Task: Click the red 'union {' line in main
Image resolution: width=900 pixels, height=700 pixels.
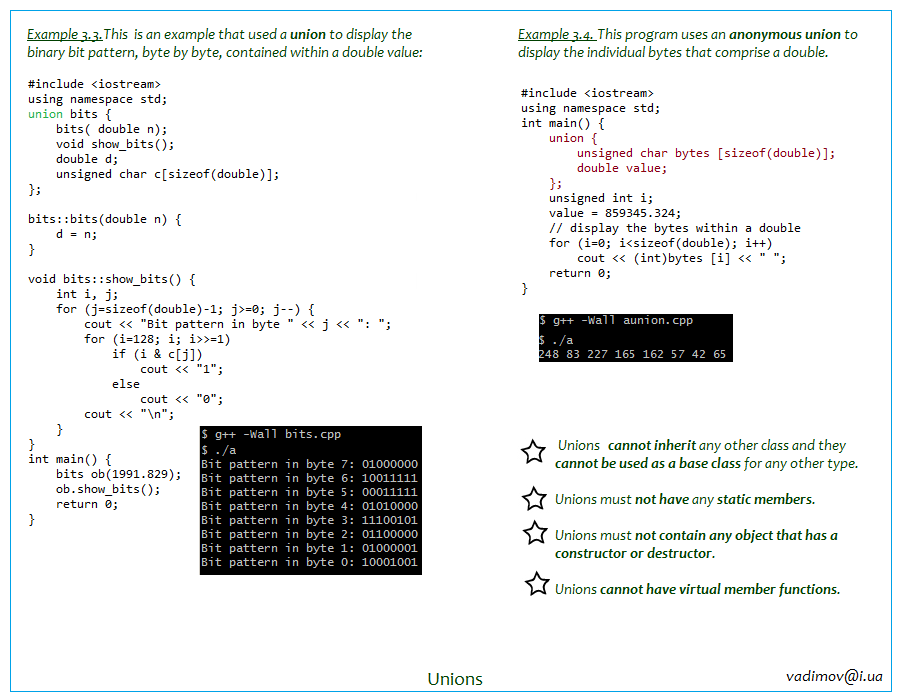Action: pyautogui.click(x=573, y=138)
